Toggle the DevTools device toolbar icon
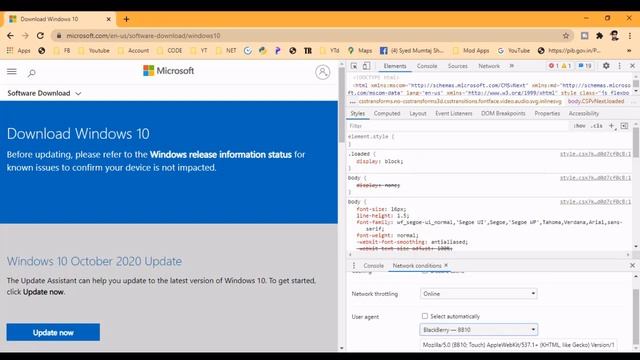Image resolution: width=640 pixels, height=360 pixels. 366,66
